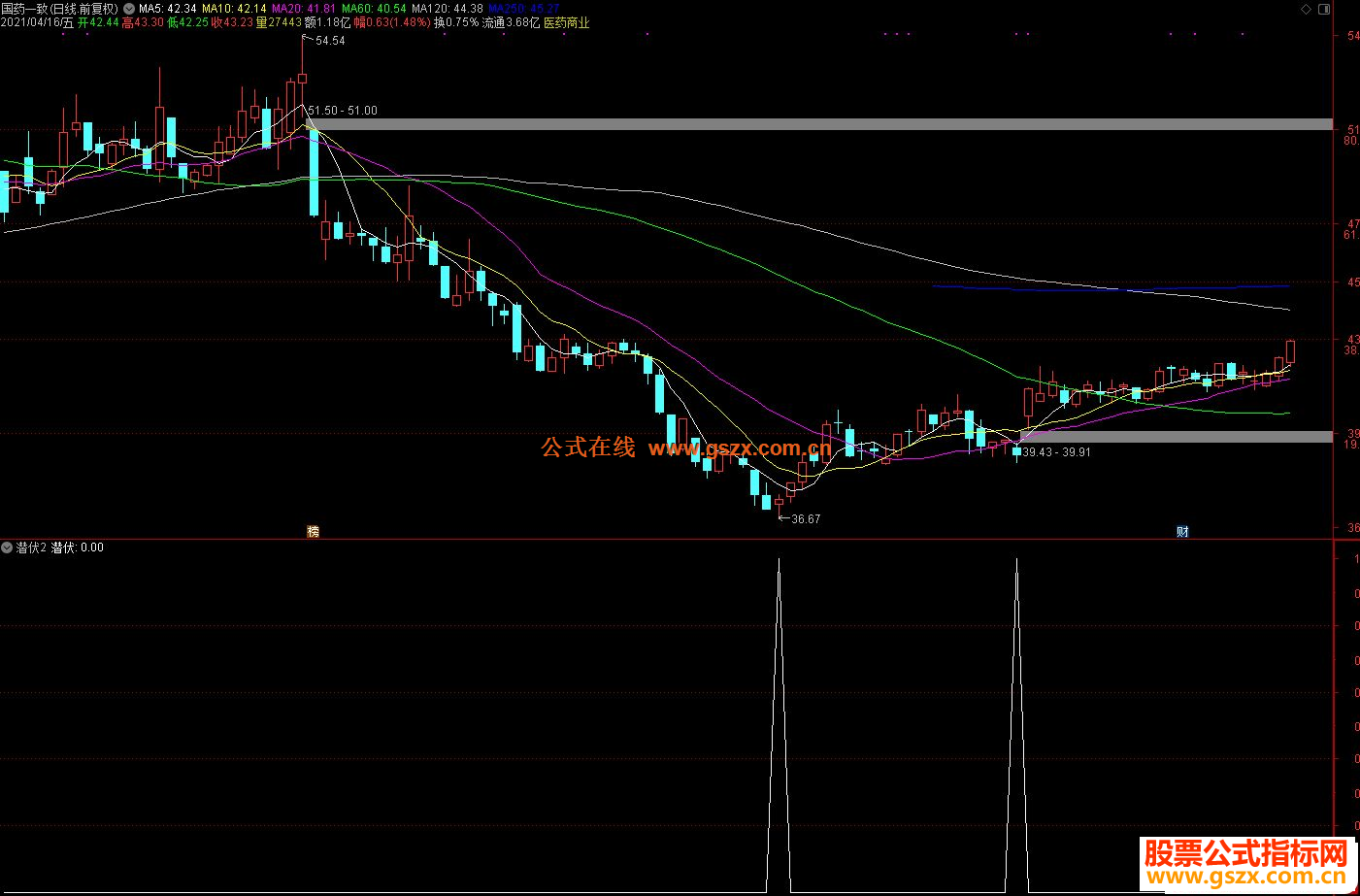
Task: Click the diamond icon at top right
Action: [1308, 9]
